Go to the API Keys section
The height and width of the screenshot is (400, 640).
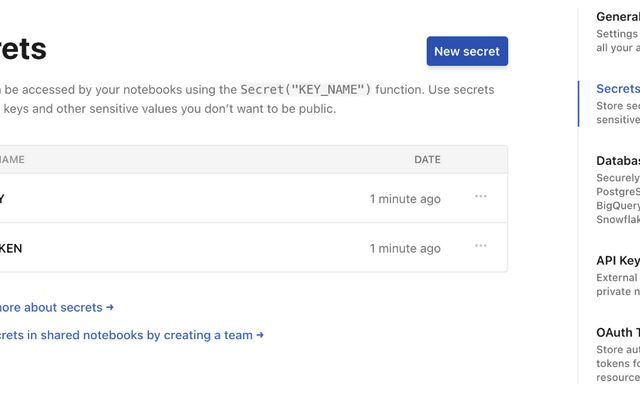[x=617, y=261]
